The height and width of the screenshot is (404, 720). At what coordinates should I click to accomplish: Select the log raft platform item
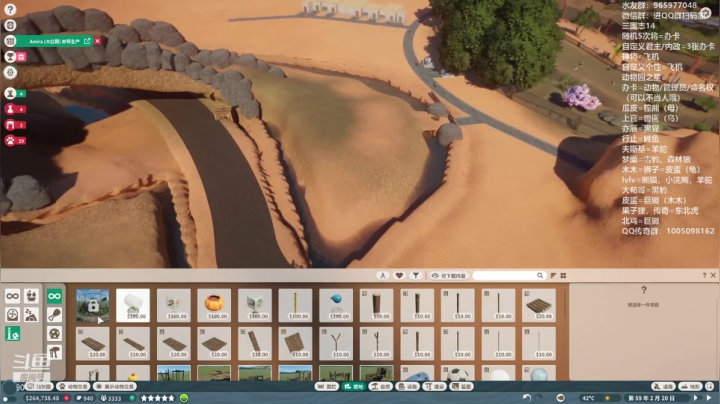click(x=539, y=305)
